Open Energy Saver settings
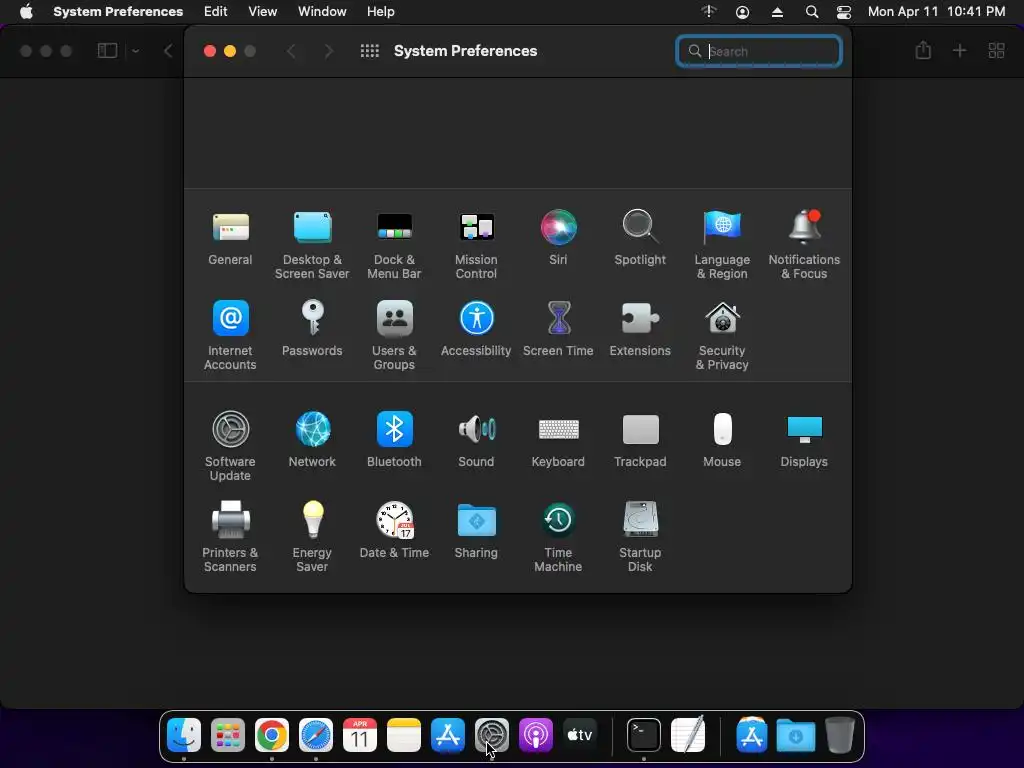This screenshot has height=768, width=1024. pyautogui.click(x=312, y=537)
